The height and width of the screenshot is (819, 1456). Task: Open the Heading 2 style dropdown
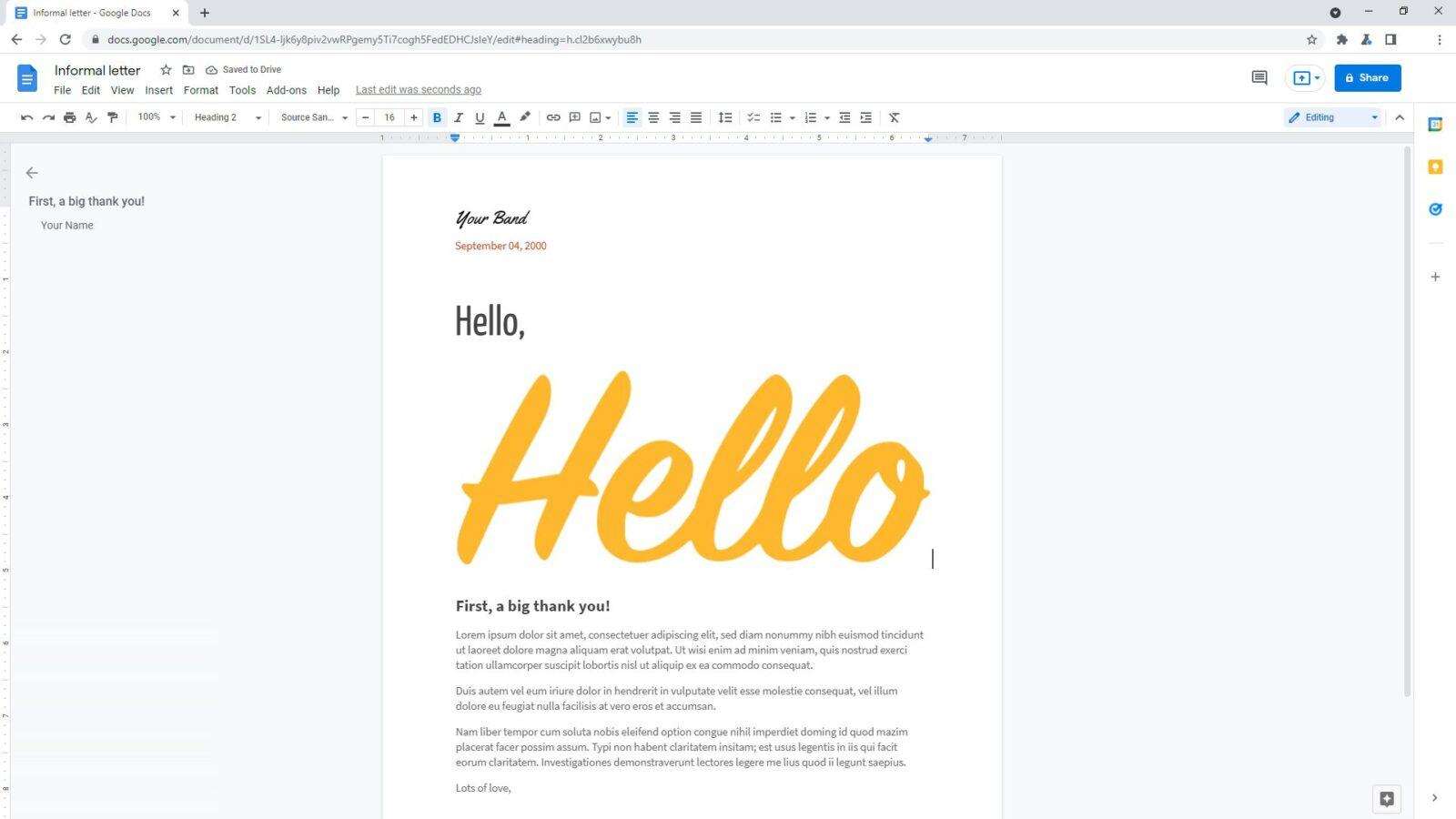click(226, 116)
